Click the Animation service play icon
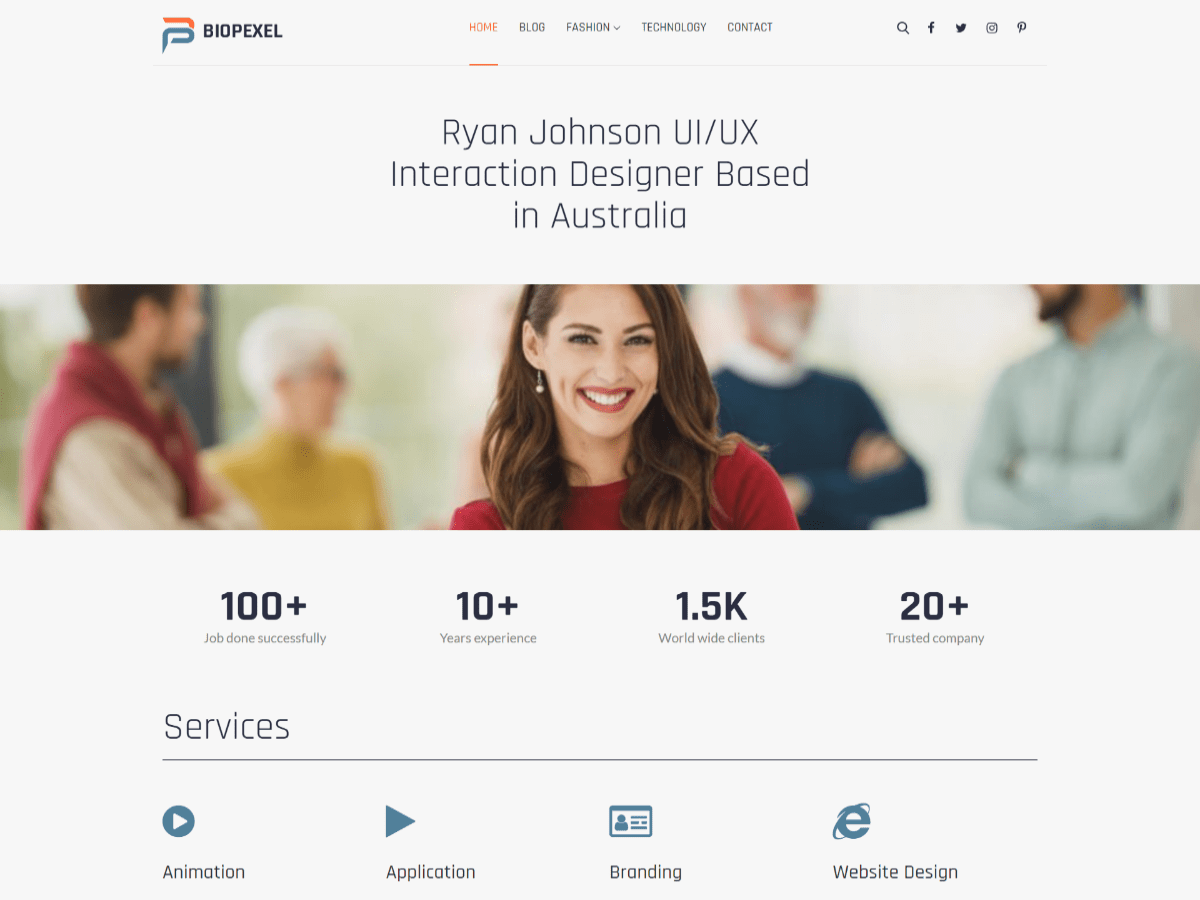This screenshot has width=1200, height=900. pos(178,821)
